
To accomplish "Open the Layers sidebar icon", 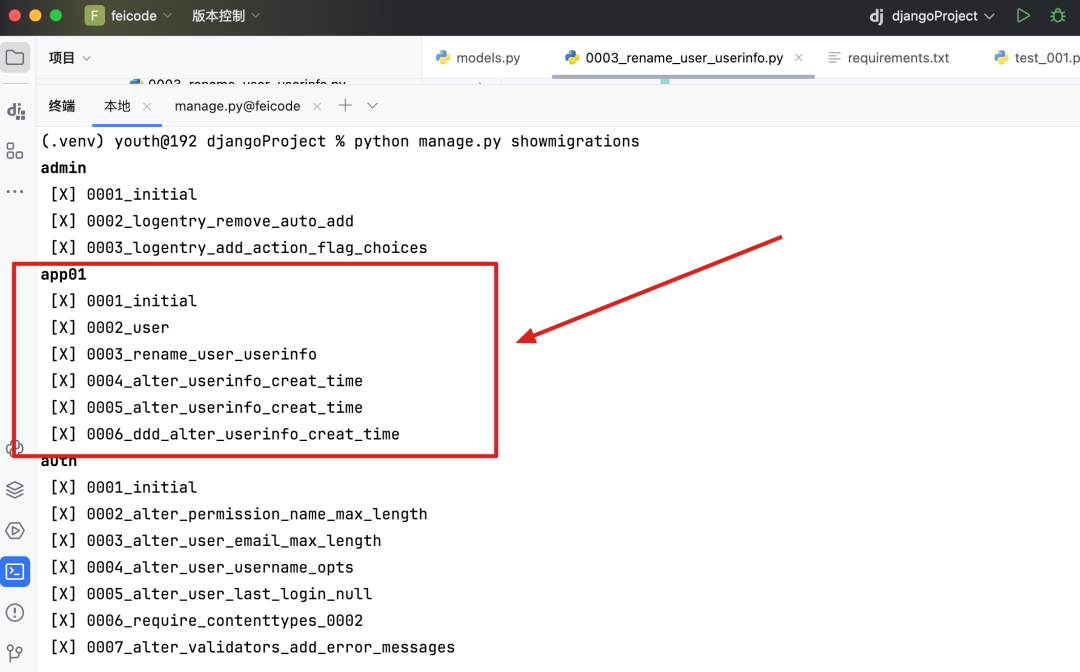I will (15, 490).
